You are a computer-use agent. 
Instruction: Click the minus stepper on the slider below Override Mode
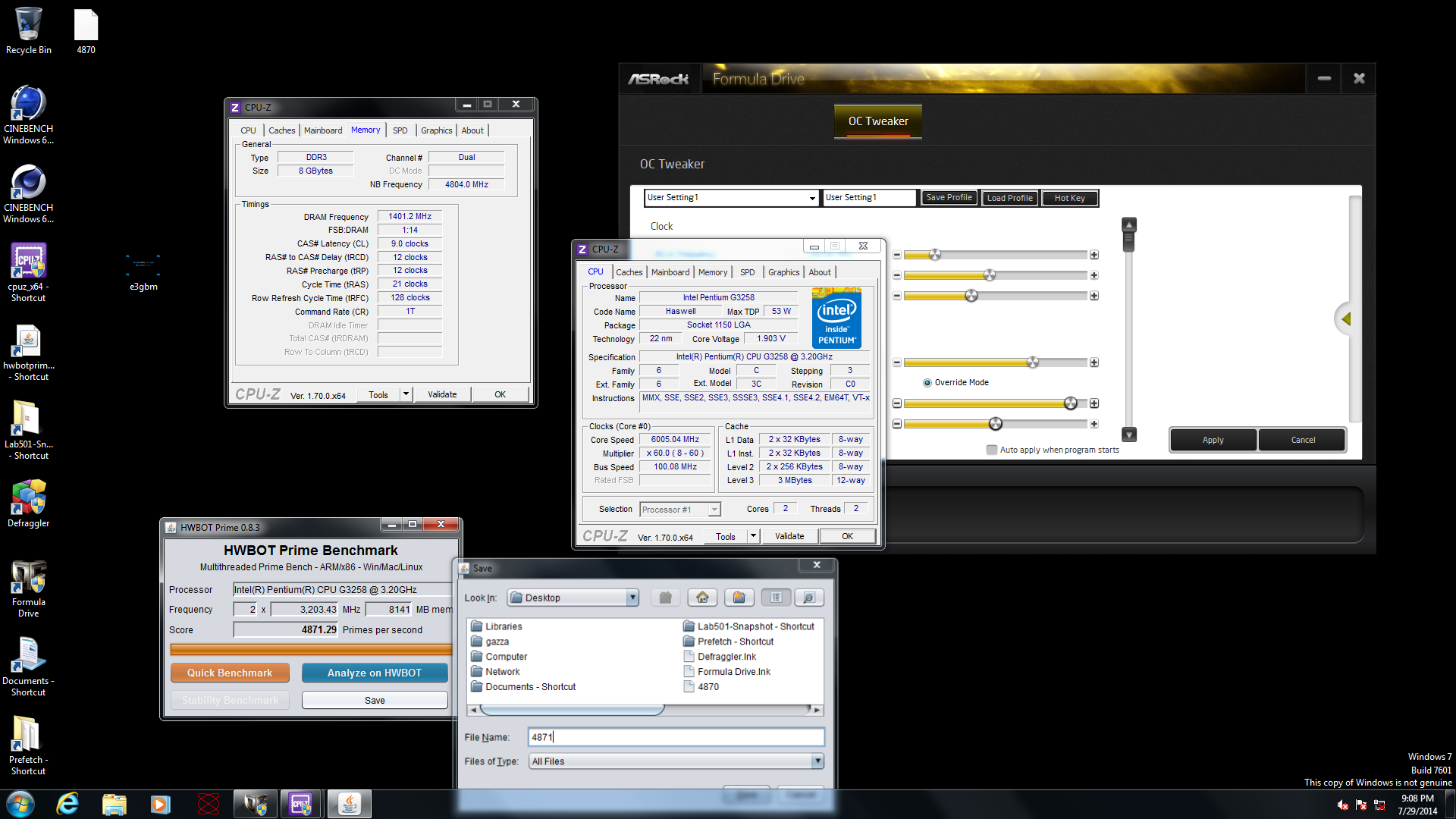click(x=897, y=403)
